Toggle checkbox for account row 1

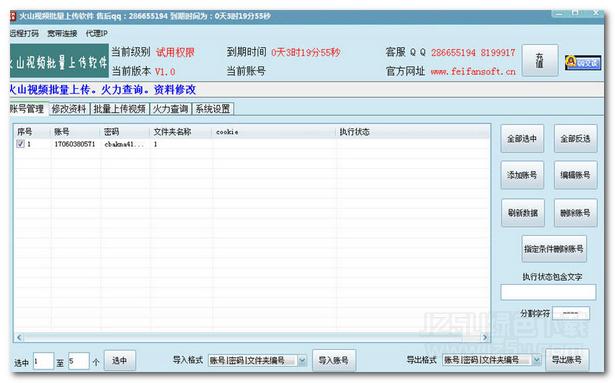[x=20, y=144]
